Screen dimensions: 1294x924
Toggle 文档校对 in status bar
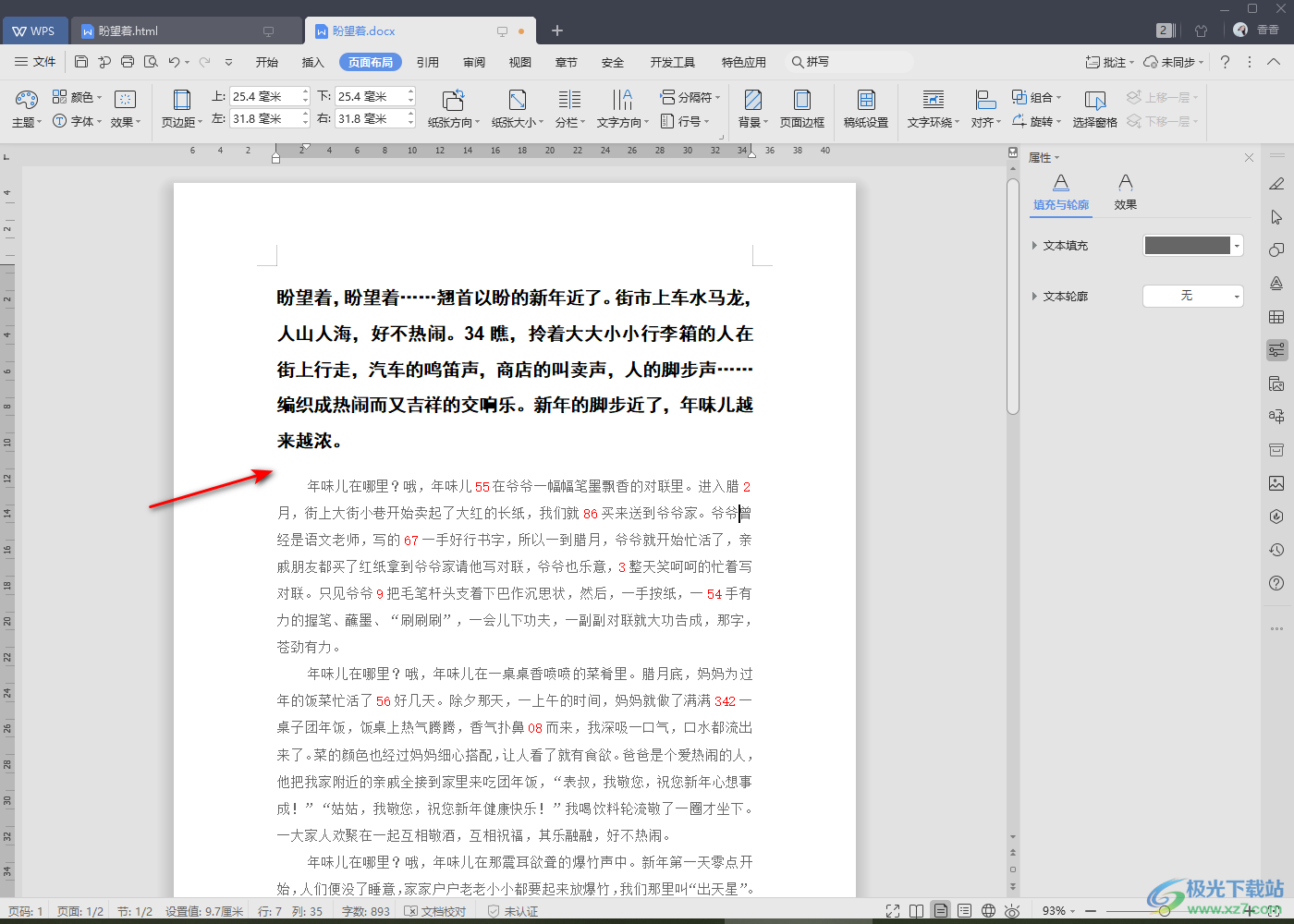[x=435, y=911]
